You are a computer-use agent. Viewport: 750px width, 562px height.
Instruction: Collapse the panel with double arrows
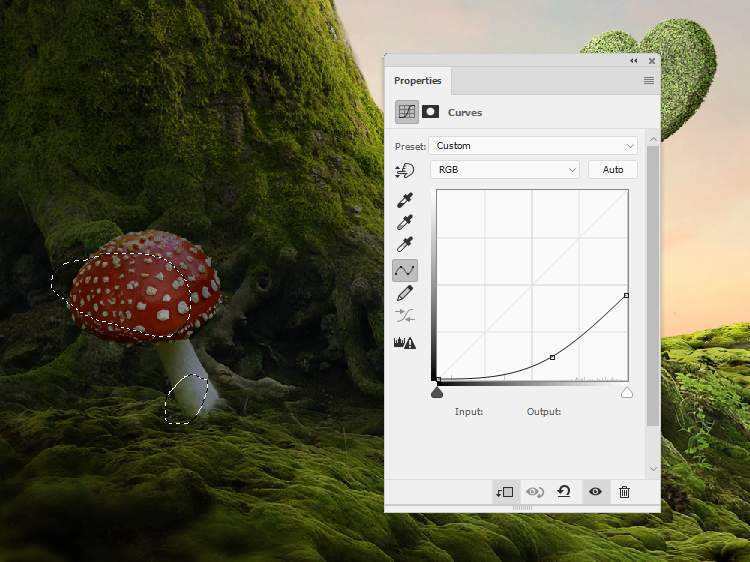[634, 61]
